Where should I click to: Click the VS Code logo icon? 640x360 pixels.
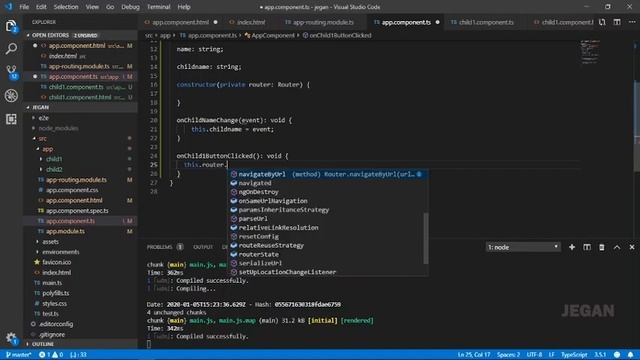[8, 7]
